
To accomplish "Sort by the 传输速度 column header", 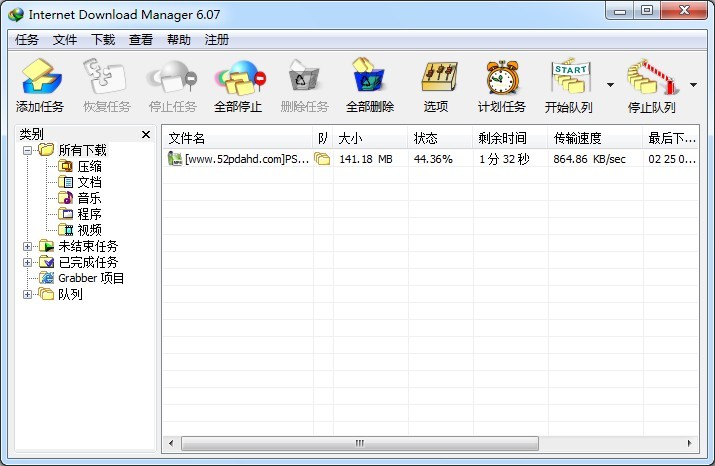I will tap(593, 138).
